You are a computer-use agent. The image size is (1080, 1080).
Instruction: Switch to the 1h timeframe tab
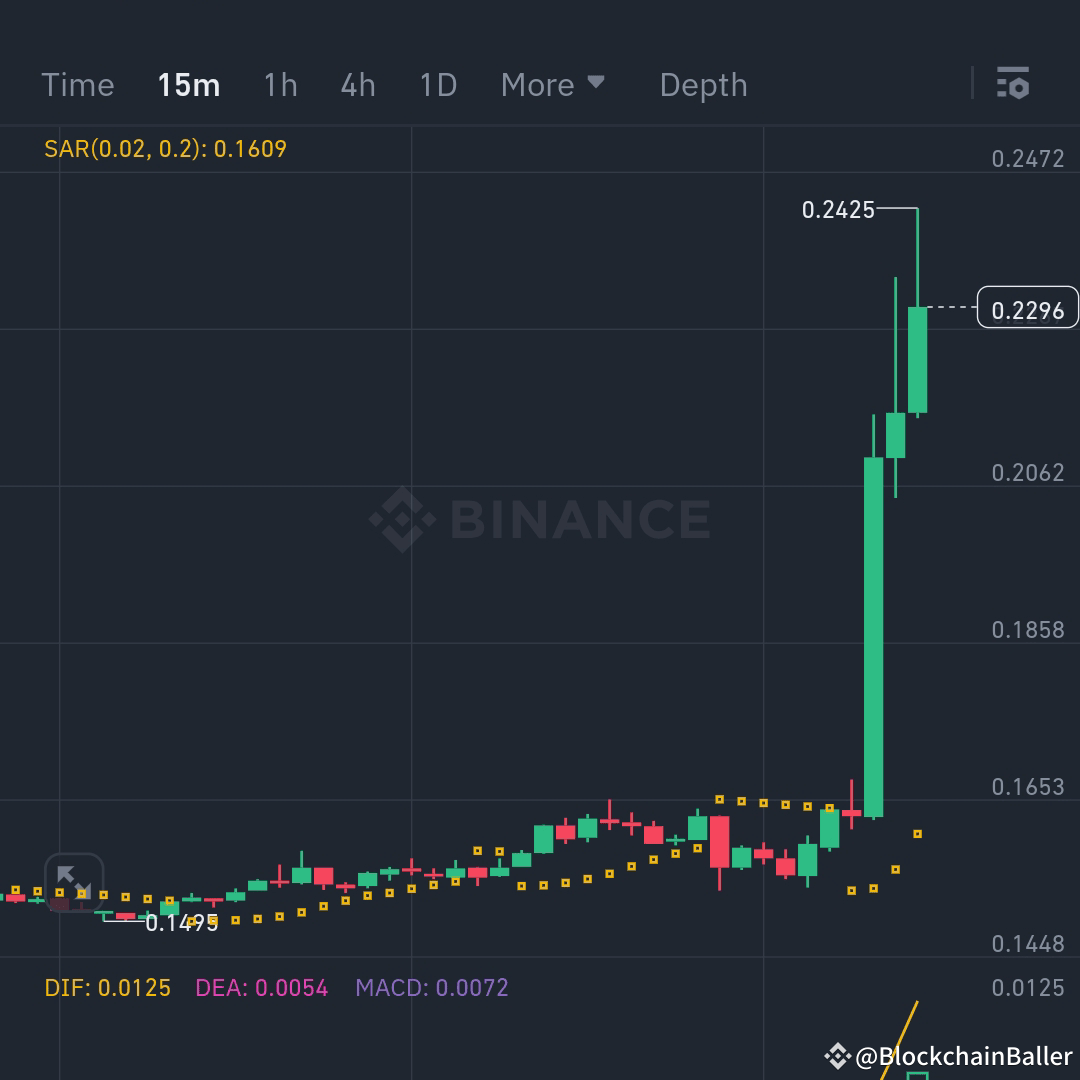tap(280, 85)
